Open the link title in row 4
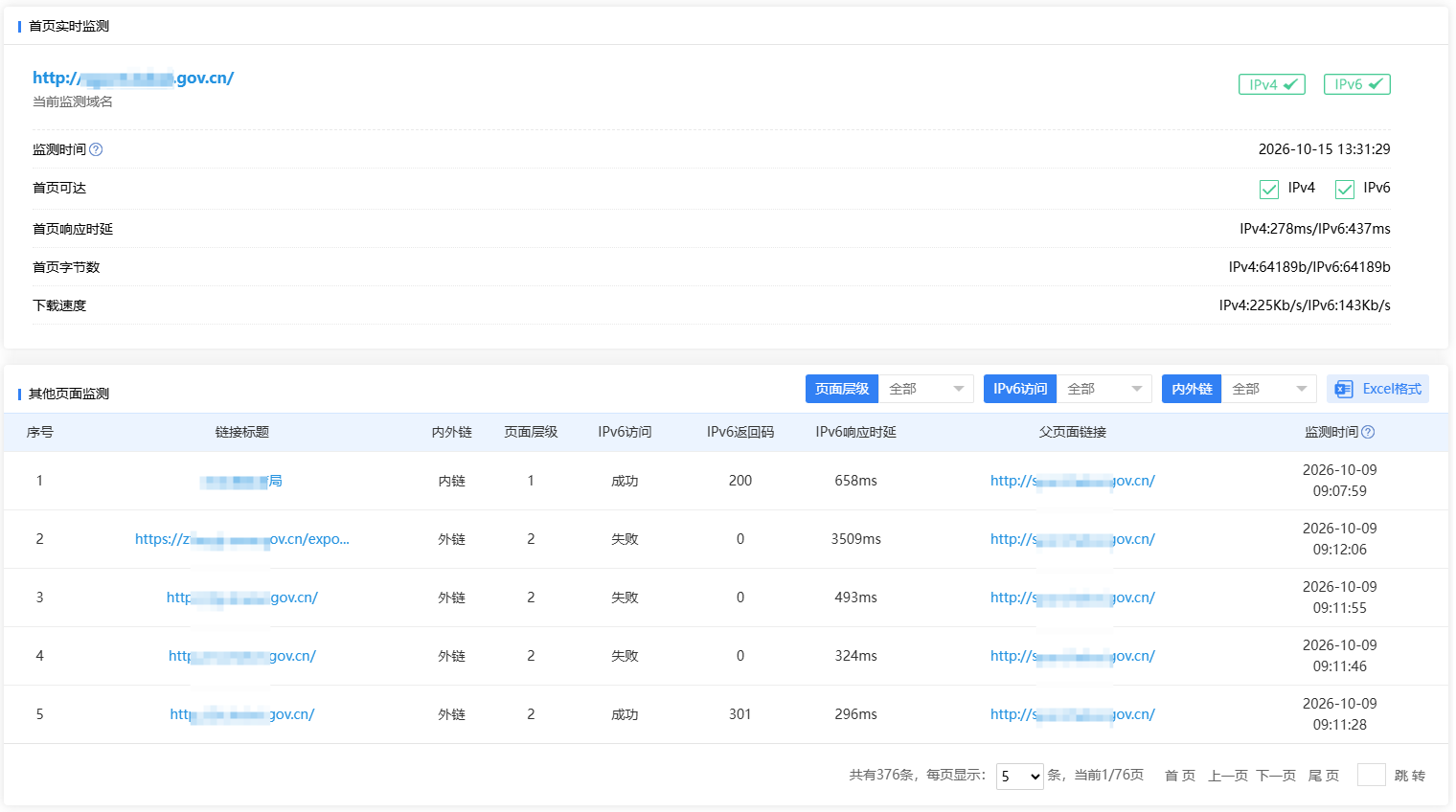 (242, 656)
